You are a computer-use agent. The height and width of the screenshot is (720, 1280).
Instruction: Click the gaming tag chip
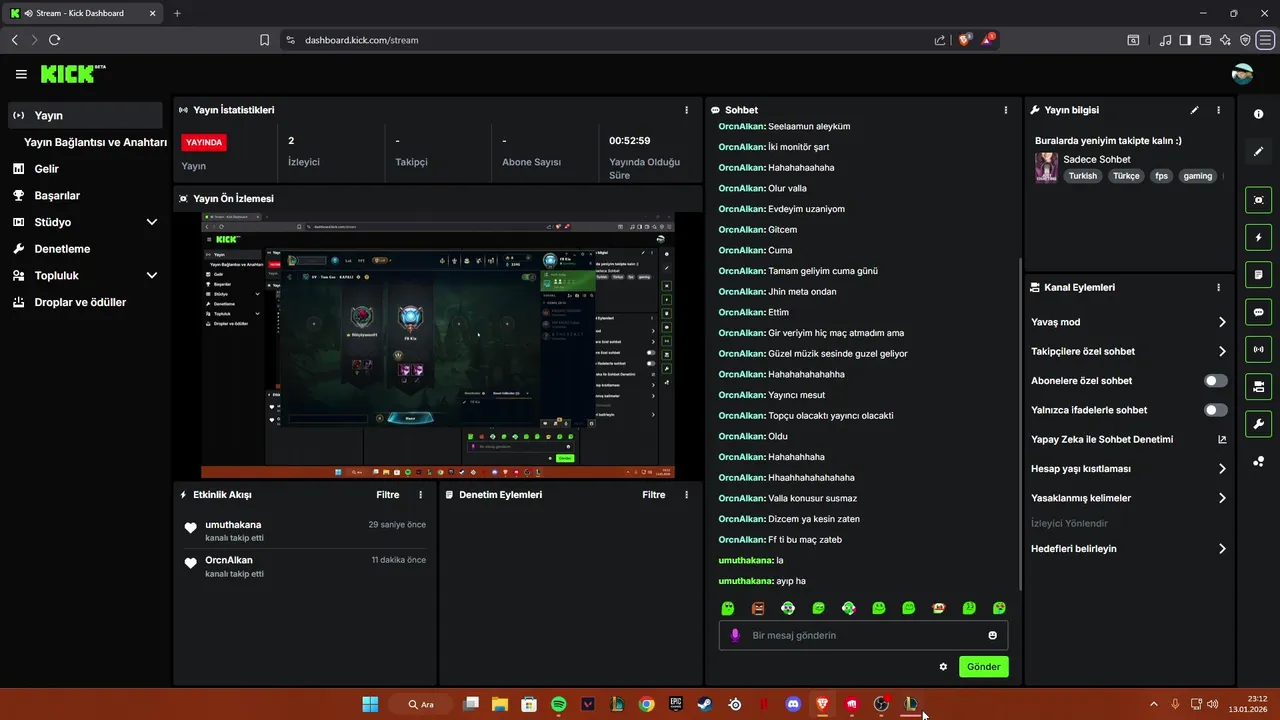(x=1197, y=176)
